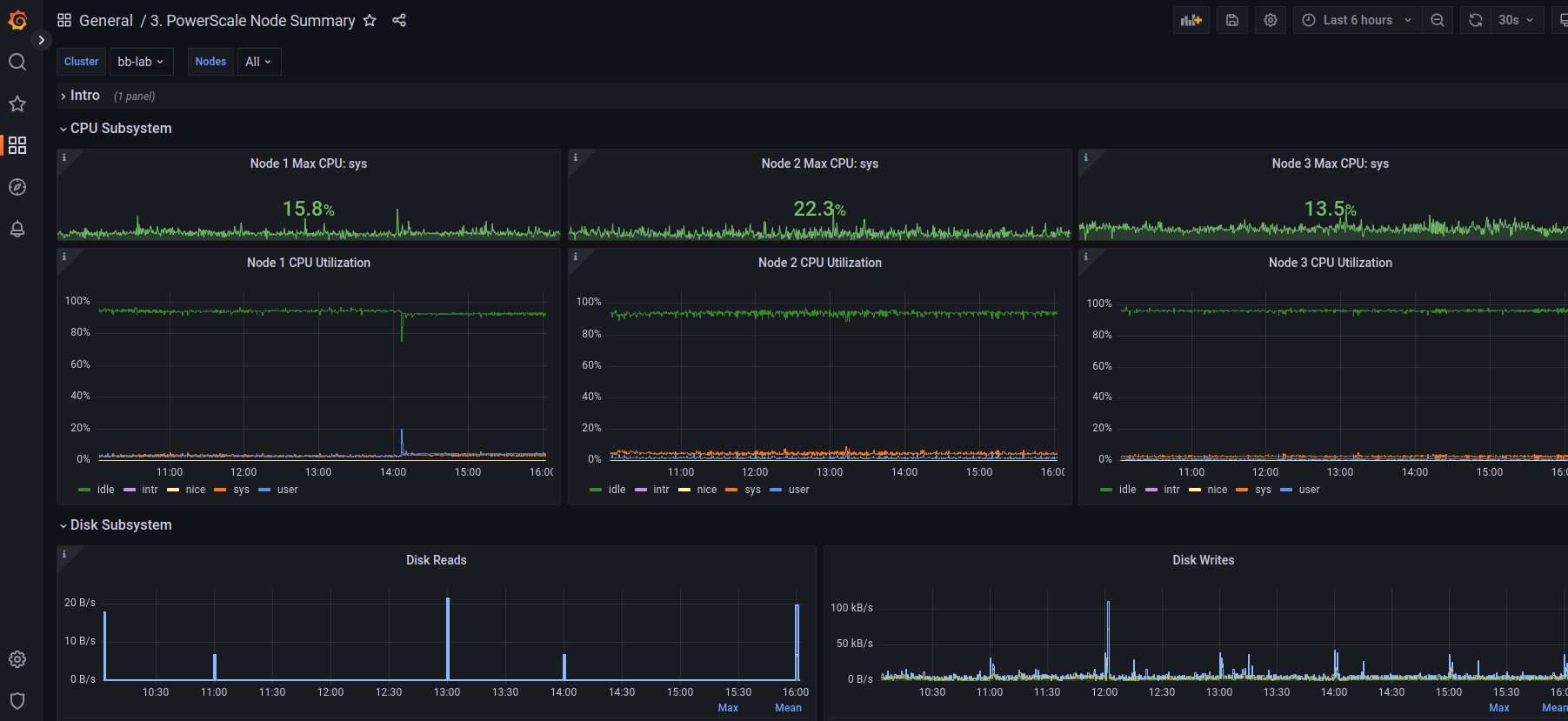
Task: Open the search dashboards icon in sidebar
Action: (x=17, y=62)
